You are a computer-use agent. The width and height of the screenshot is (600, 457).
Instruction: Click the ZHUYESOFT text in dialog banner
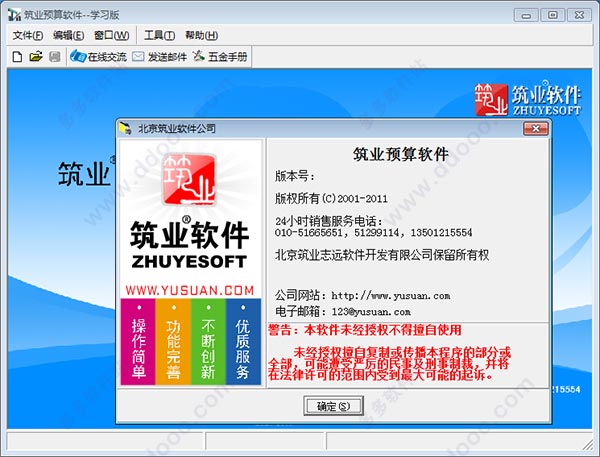[x=189, y=262]
